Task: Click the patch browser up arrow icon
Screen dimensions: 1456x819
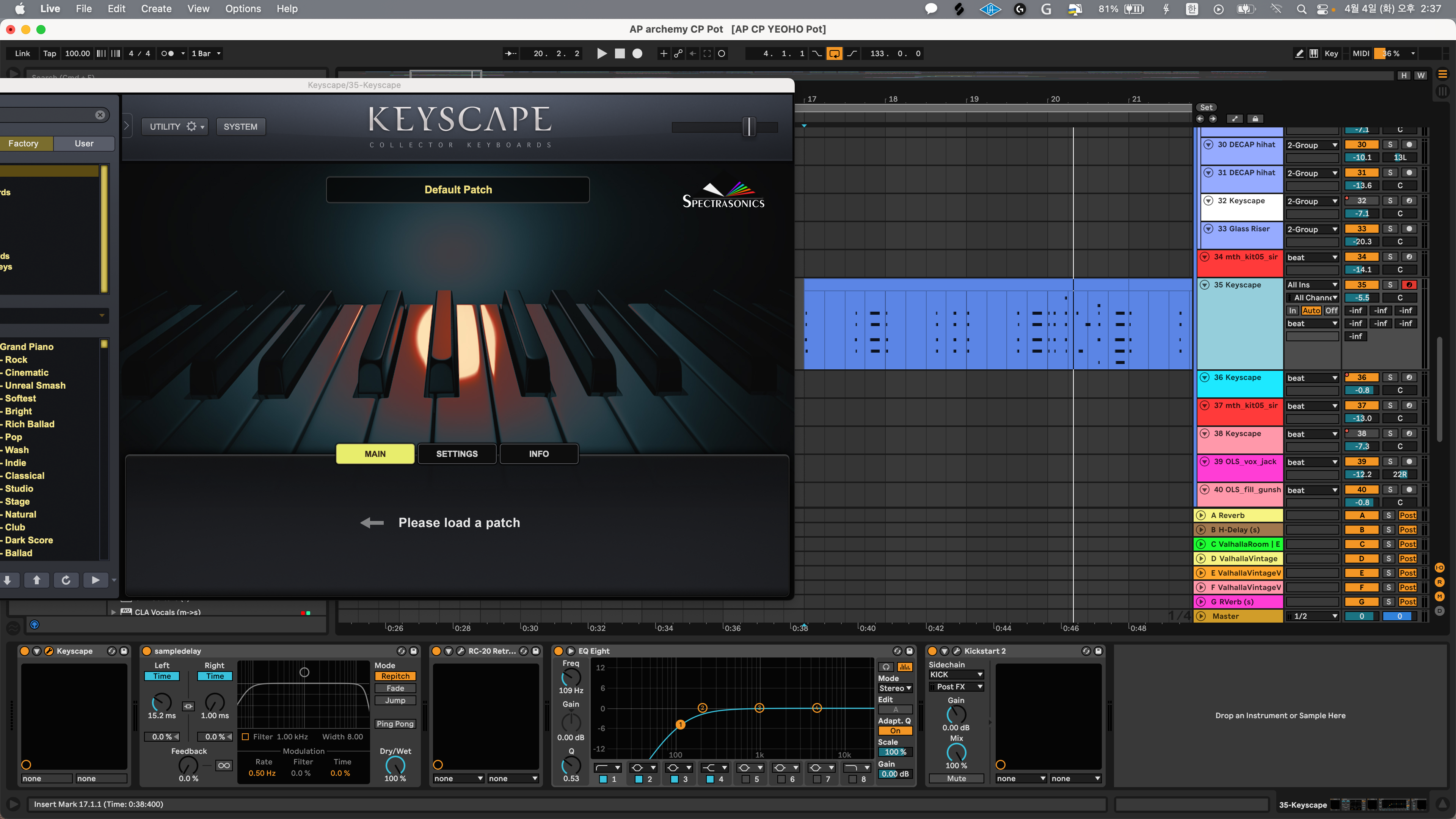Action: click(x=37, y=580)
